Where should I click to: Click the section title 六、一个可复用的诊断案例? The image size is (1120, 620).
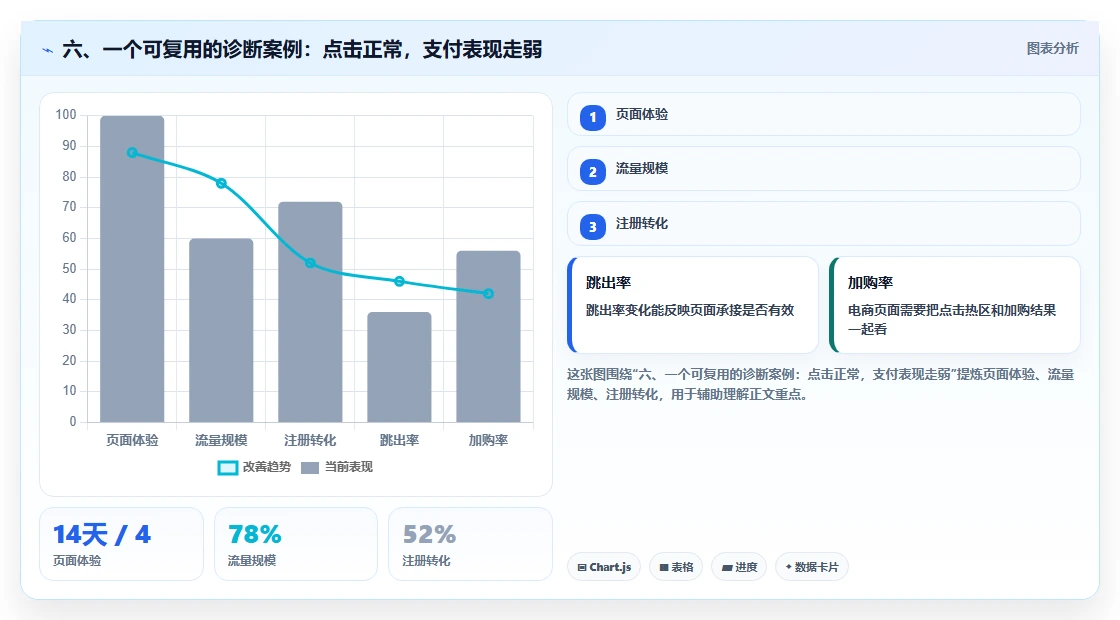click(x=302, y=50)
